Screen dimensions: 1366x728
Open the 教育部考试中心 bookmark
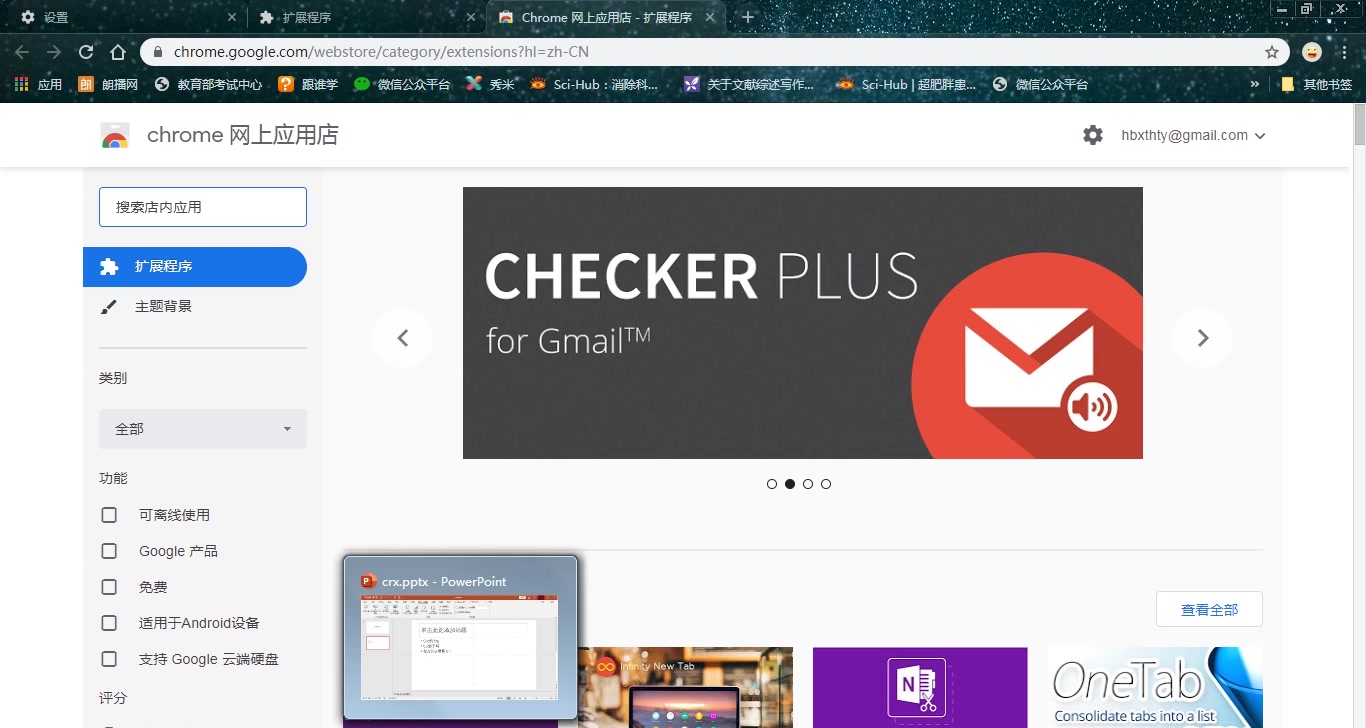208,85
